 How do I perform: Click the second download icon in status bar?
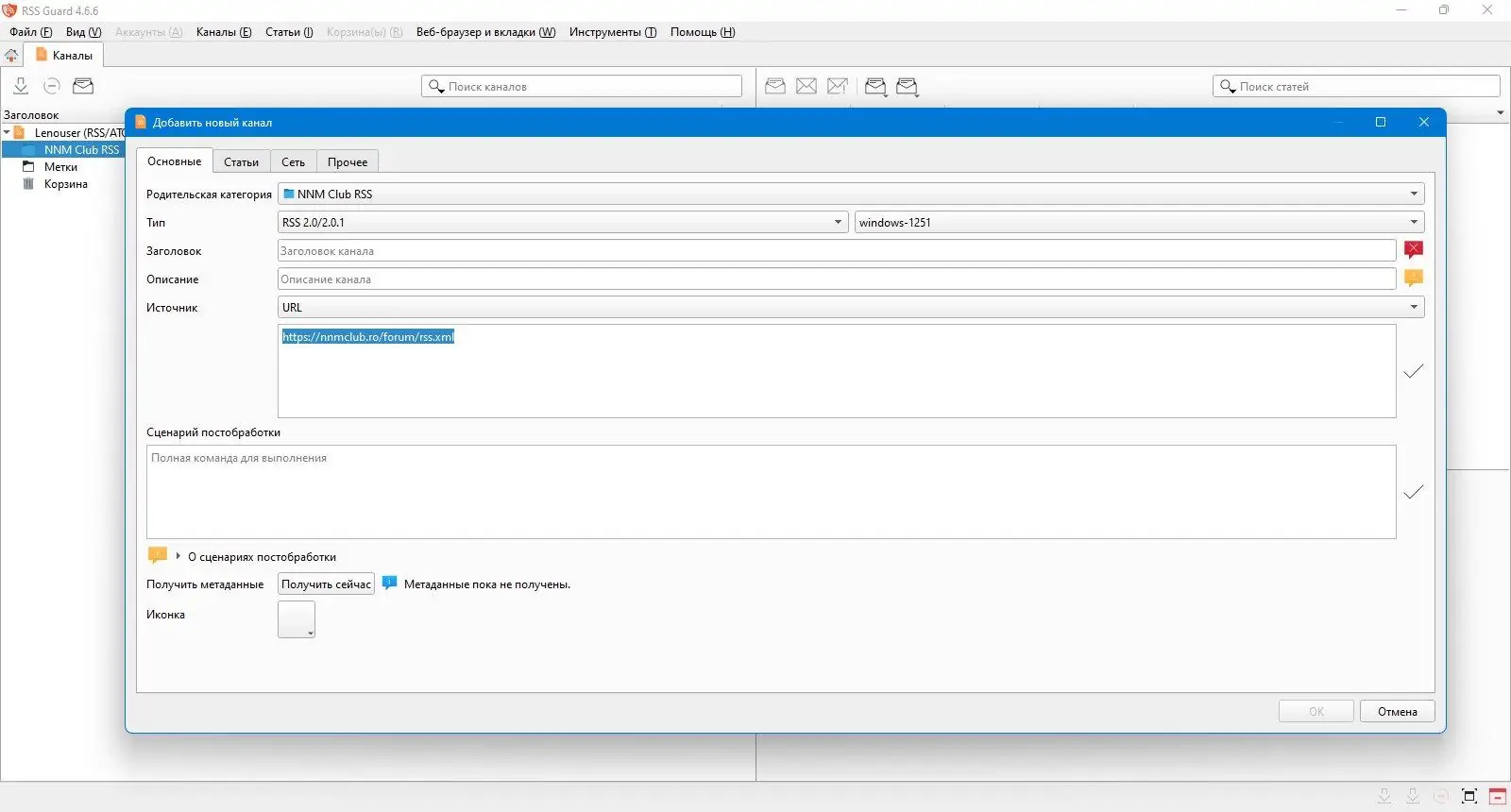[x=1413, y=796]
